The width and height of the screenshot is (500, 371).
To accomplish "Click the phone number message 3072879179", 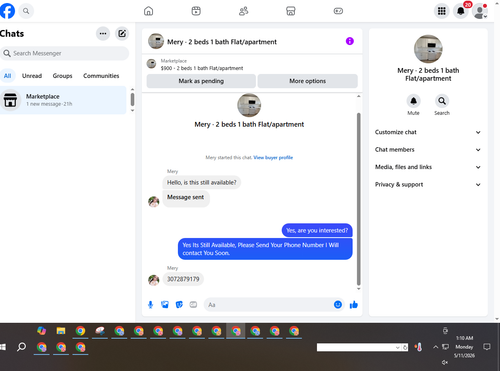I will click(x=183, y=279).
